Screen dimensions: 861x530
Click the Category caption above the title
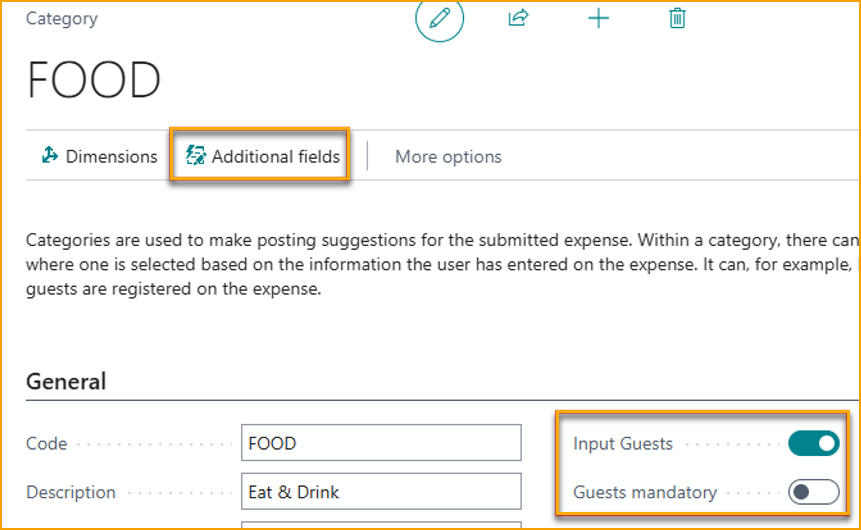click(62, 18)
